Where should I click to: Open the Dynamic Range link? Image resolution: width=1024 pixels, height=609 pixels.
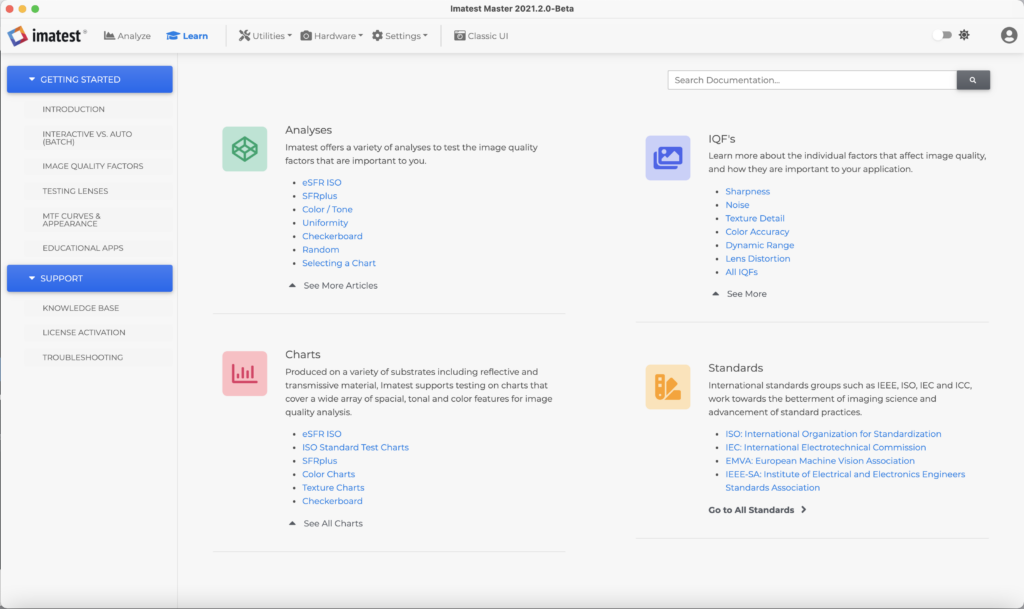(x=760, y=245)
